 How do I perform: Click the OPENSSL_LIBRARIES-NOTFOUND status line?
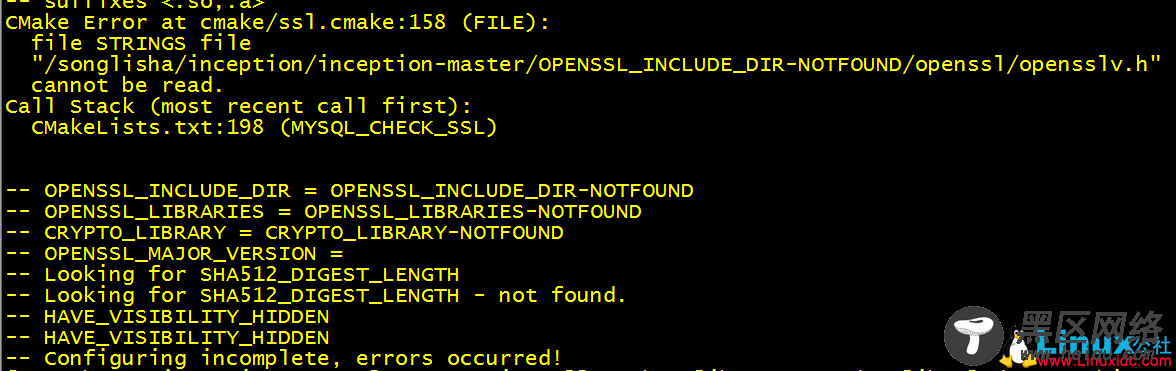click(323, 211)
